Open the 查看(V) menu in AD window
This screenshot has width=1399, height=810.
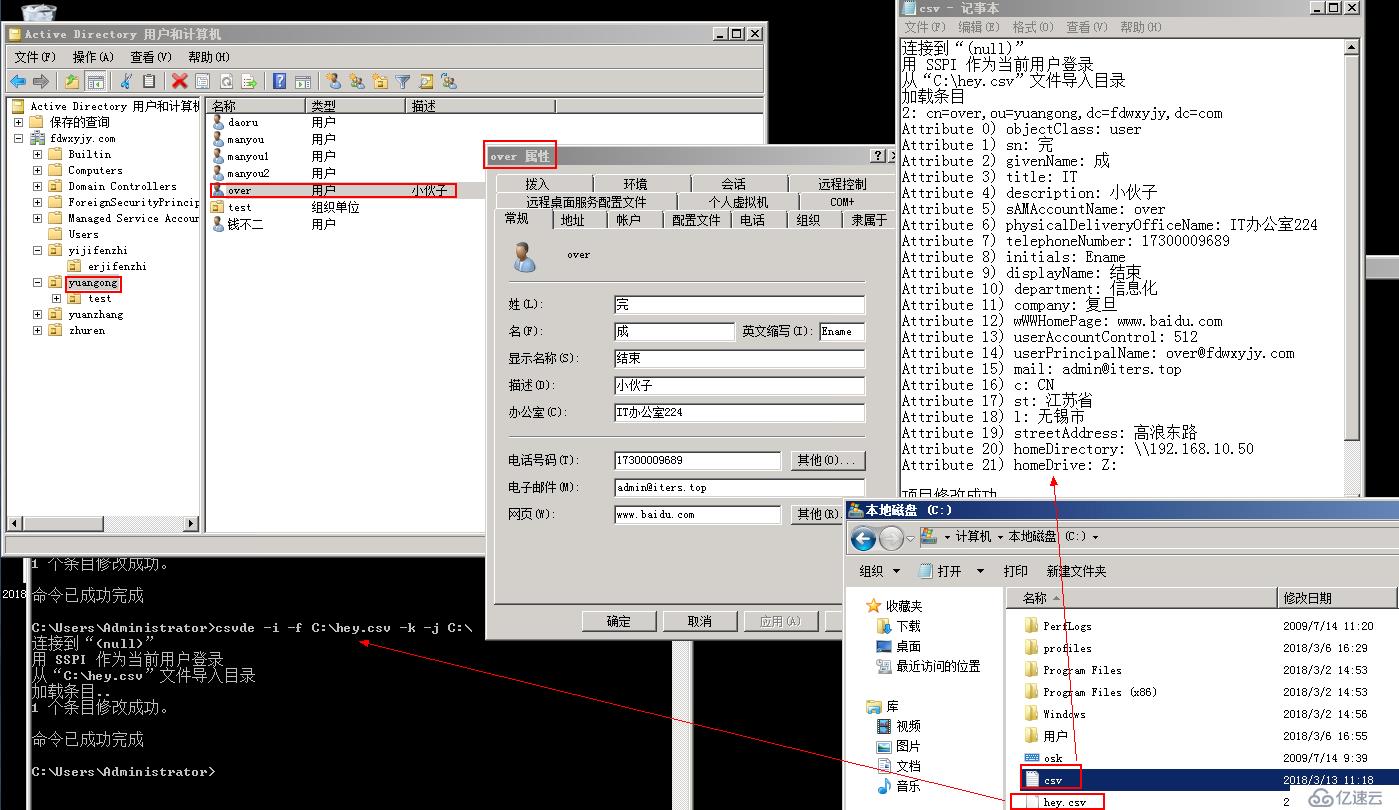(151, 57)
